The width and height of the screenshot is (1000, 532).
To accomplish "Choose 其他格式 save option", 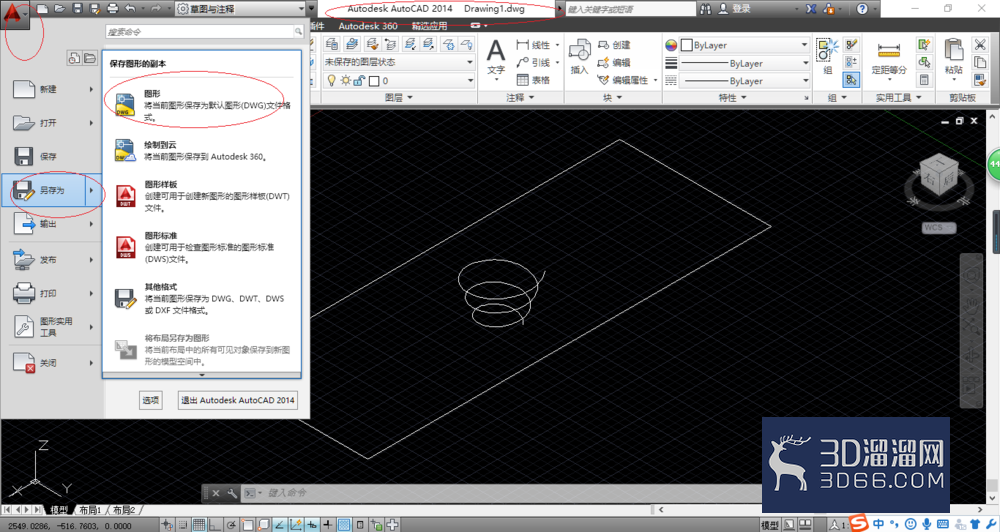I will click(x=202, y=299).
